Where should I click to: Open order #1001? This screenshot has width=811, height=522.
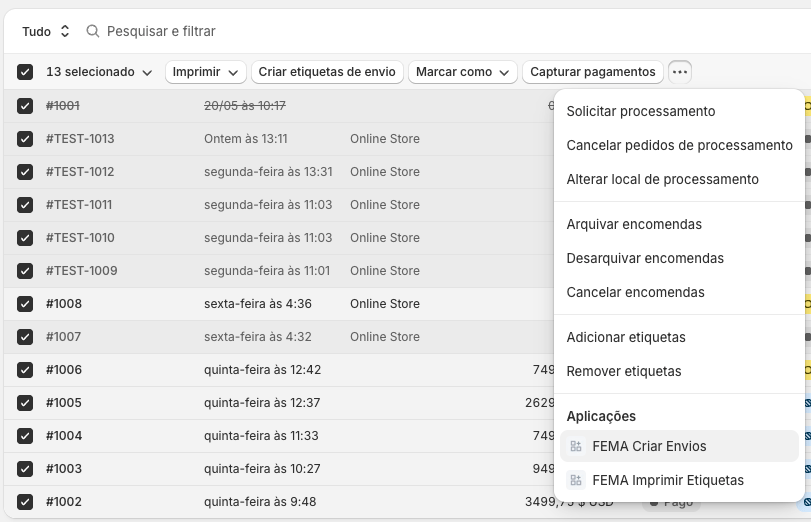pyautogui.click(x=63, y=106)
